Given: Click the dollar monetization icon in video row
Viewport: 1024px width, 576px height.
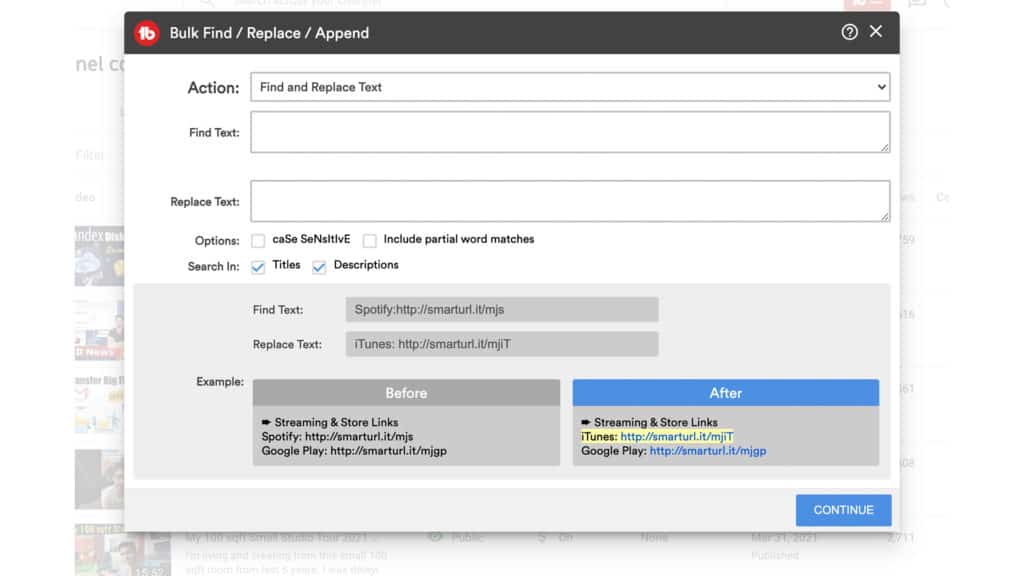Looking at the screenshot, I should (541, 538).
